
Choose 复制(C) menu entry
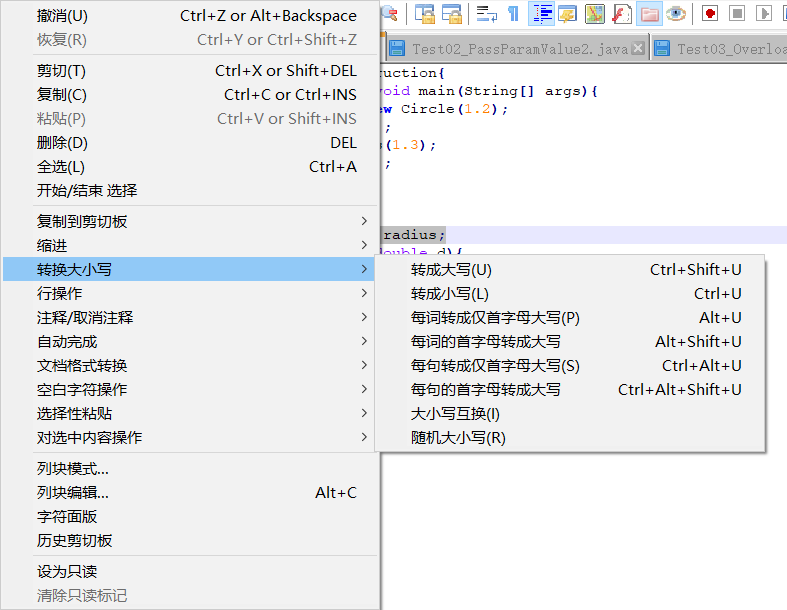coord(190,94)
